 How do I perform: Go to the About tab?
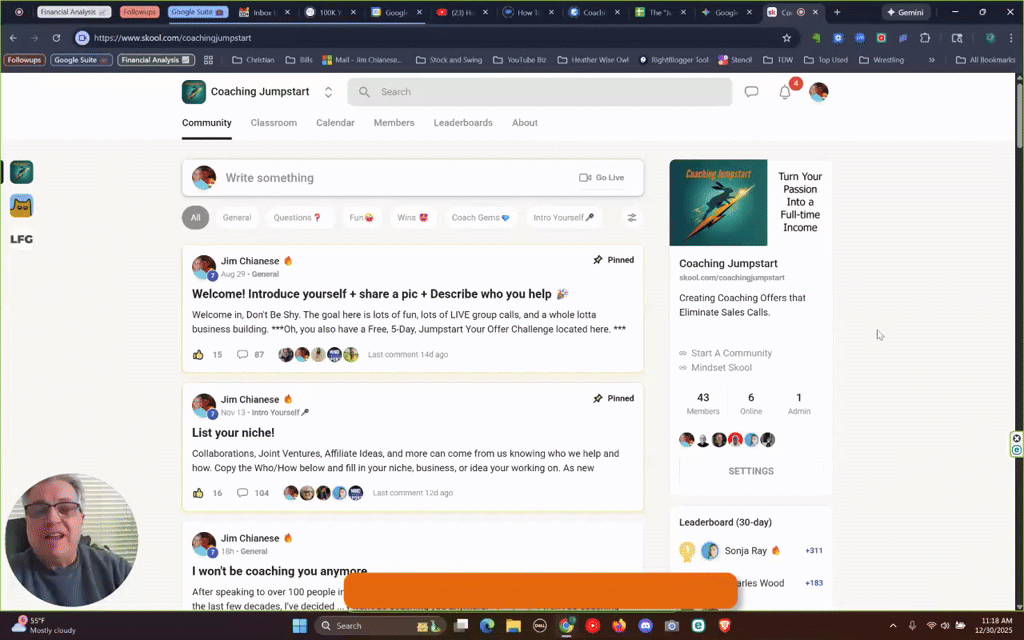[524, 123]
